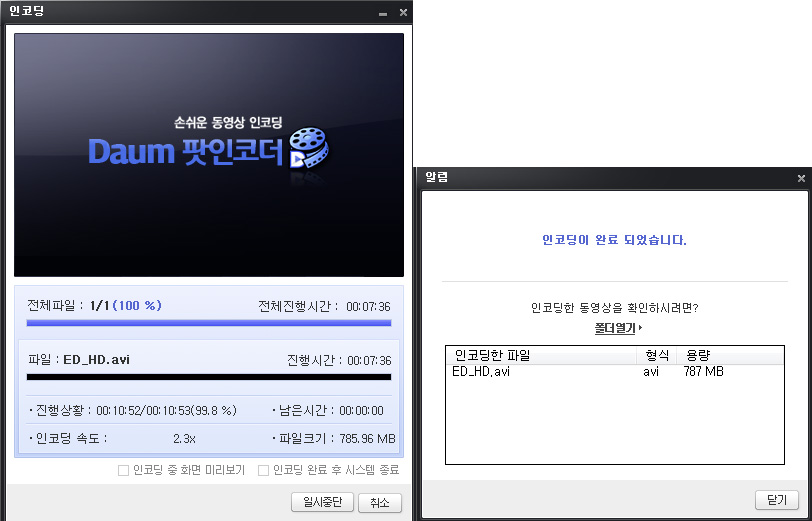Close the 인코딩 window
This screenshot has width=812, height=521.
[x=403, y=12]
